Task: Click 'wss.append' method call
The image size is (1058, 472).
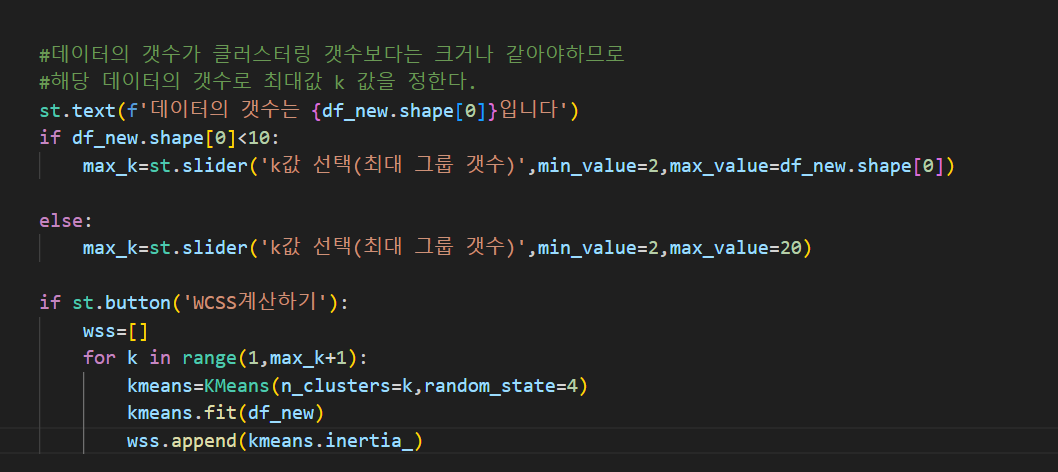Action: (x=182, y=441)
